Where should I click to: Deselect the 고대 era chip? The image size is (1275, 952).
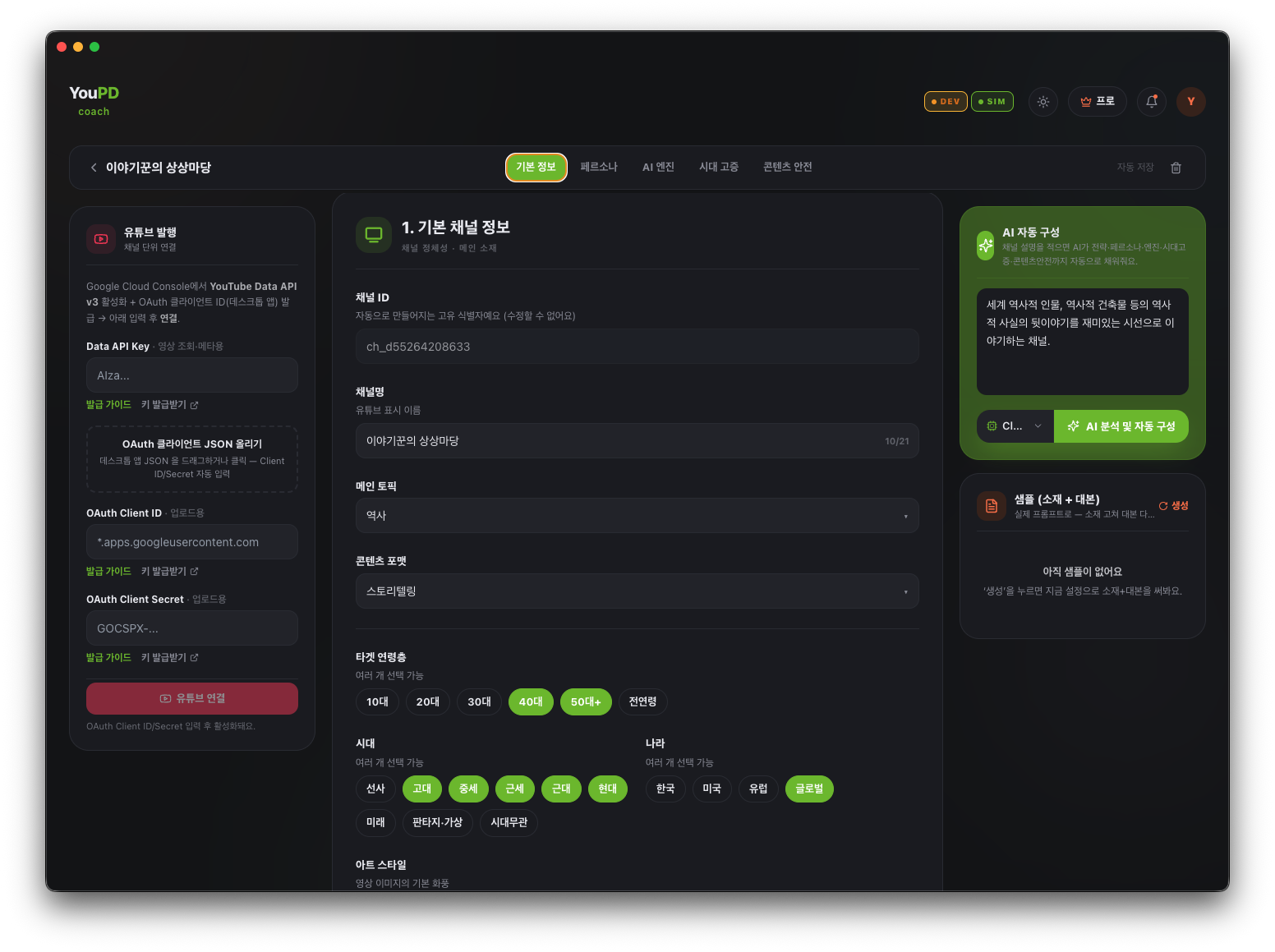click(x=422, y=789)
